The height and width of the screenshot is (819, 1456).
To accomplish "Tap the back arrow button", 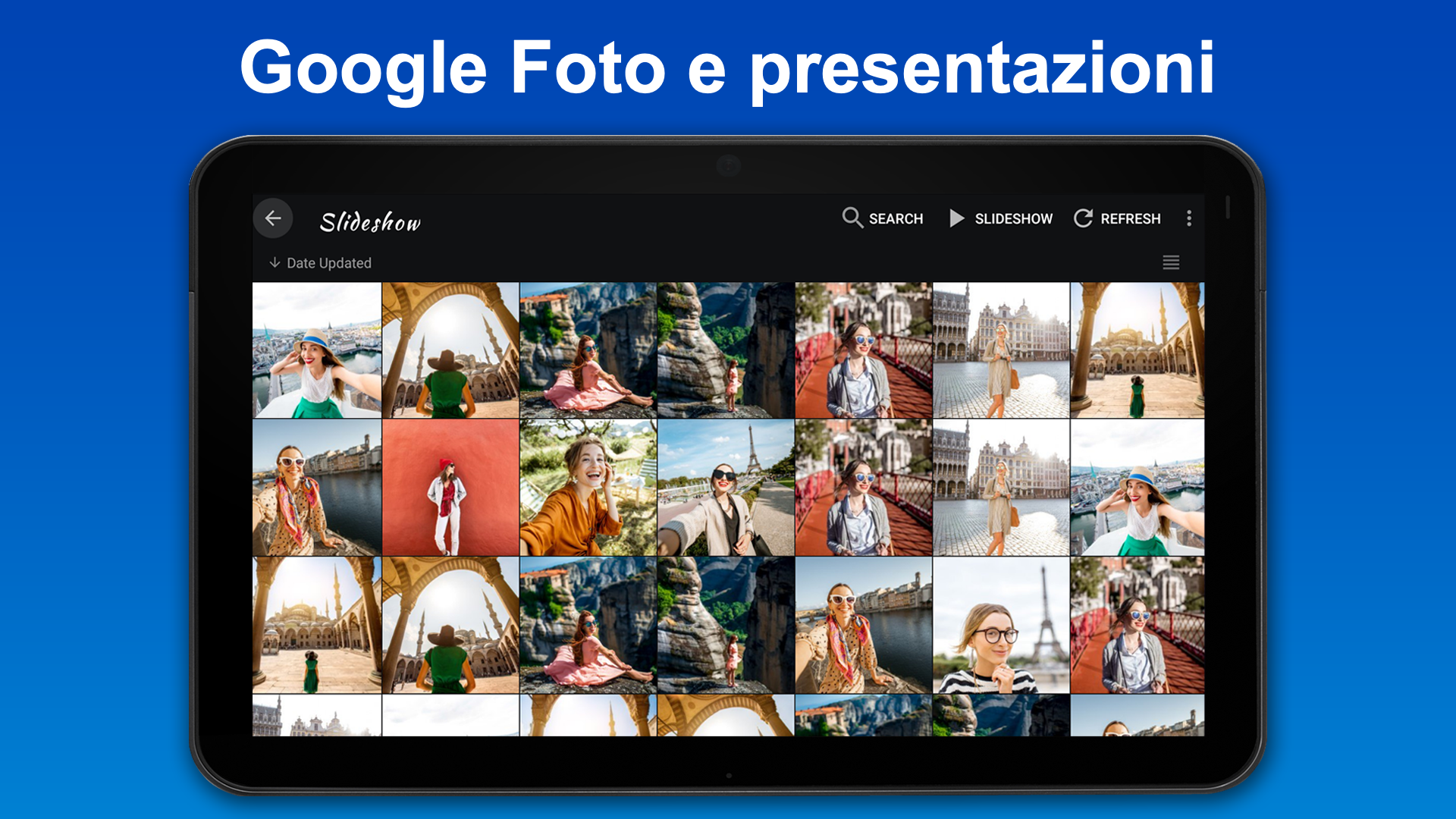I will (x=273, y=218).
